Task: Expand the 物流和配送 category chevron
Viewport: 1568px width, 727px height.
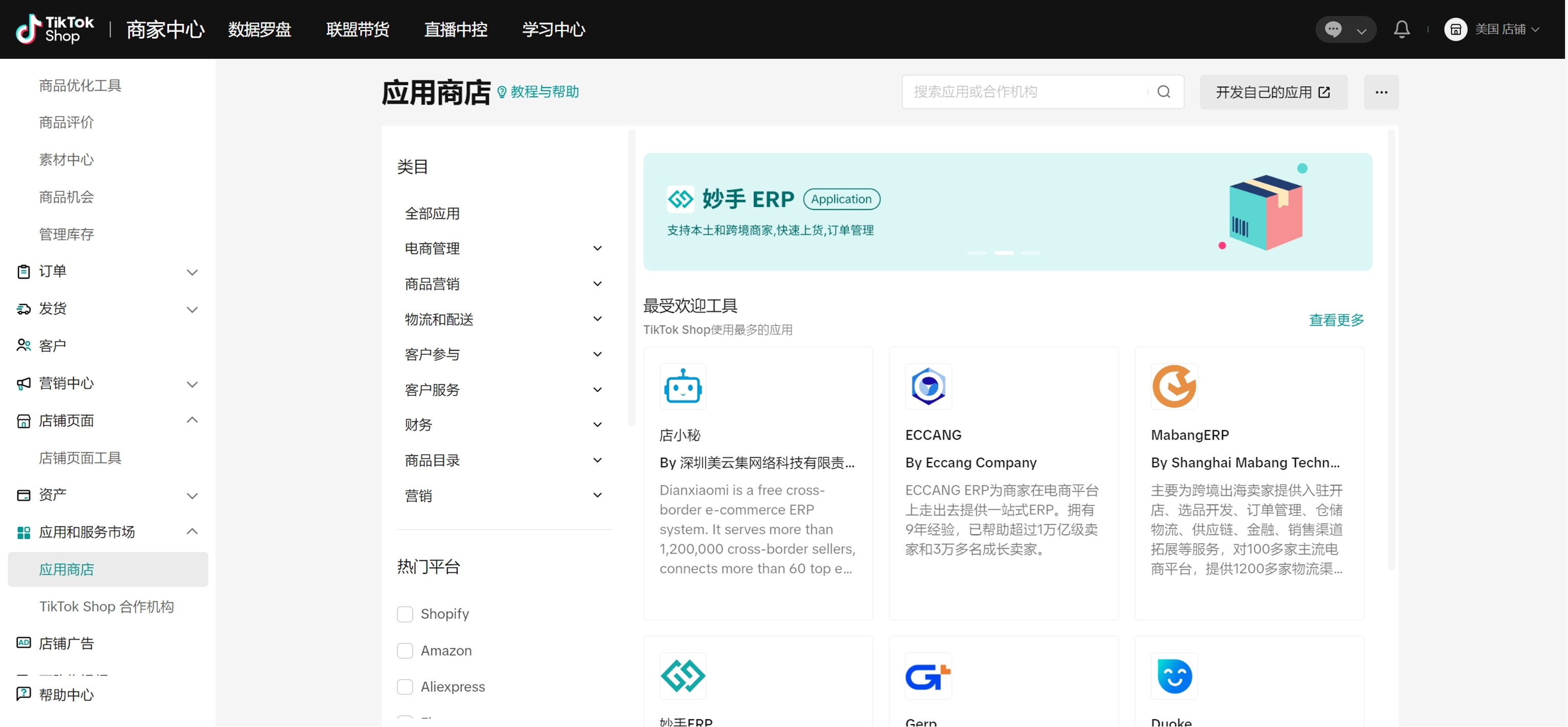Action: (597, 319)
